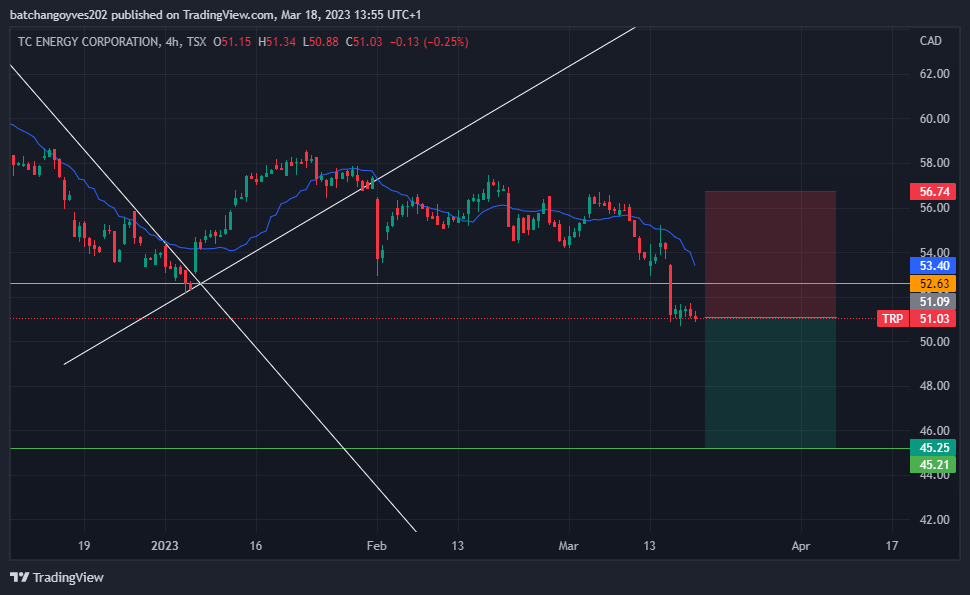Click the close value C51.03
This screenshot has width=970, height=595.
(x=364, y=42)
